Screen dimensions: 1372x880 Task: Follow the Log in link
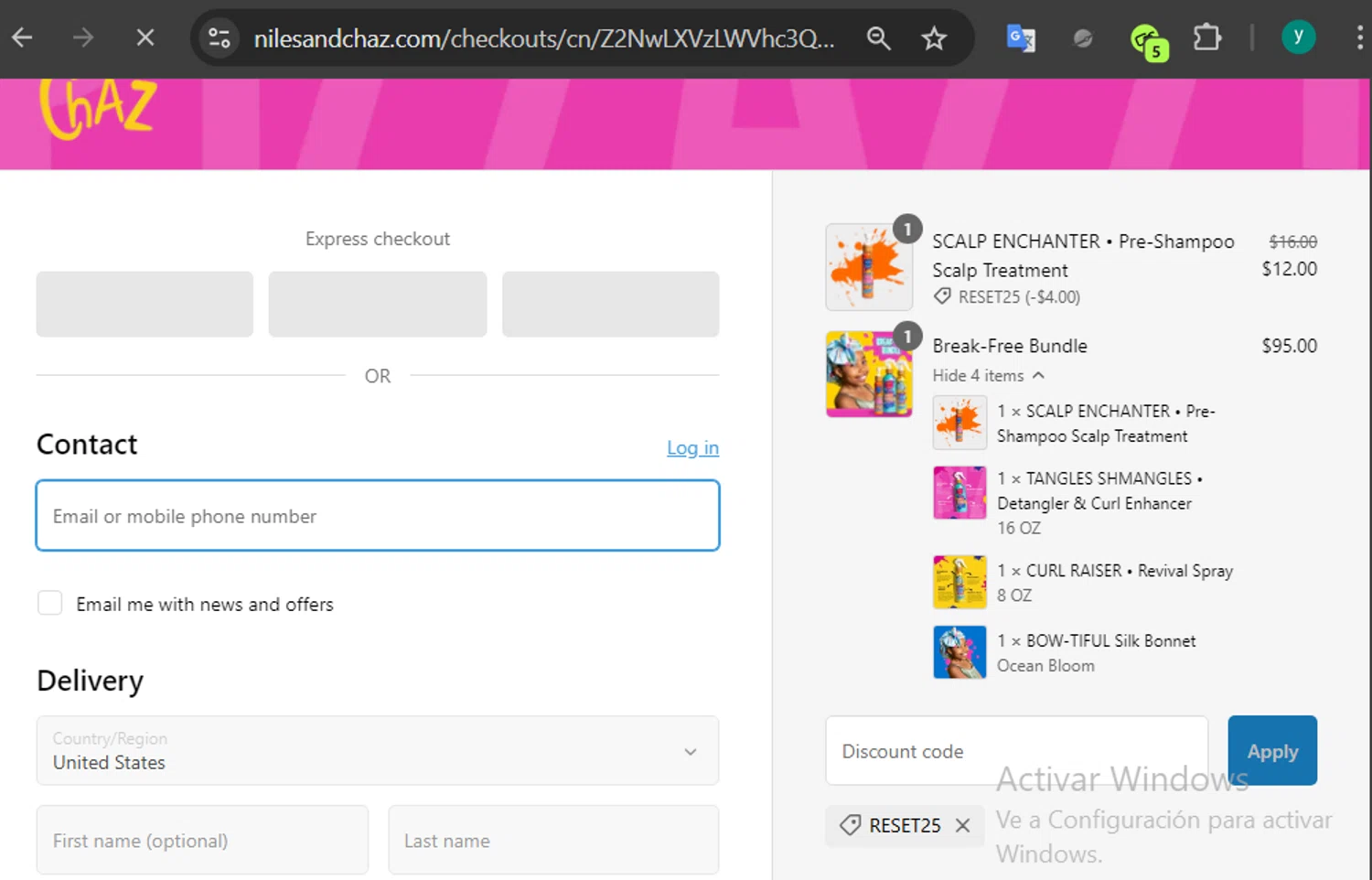click(x=692, y=447)
